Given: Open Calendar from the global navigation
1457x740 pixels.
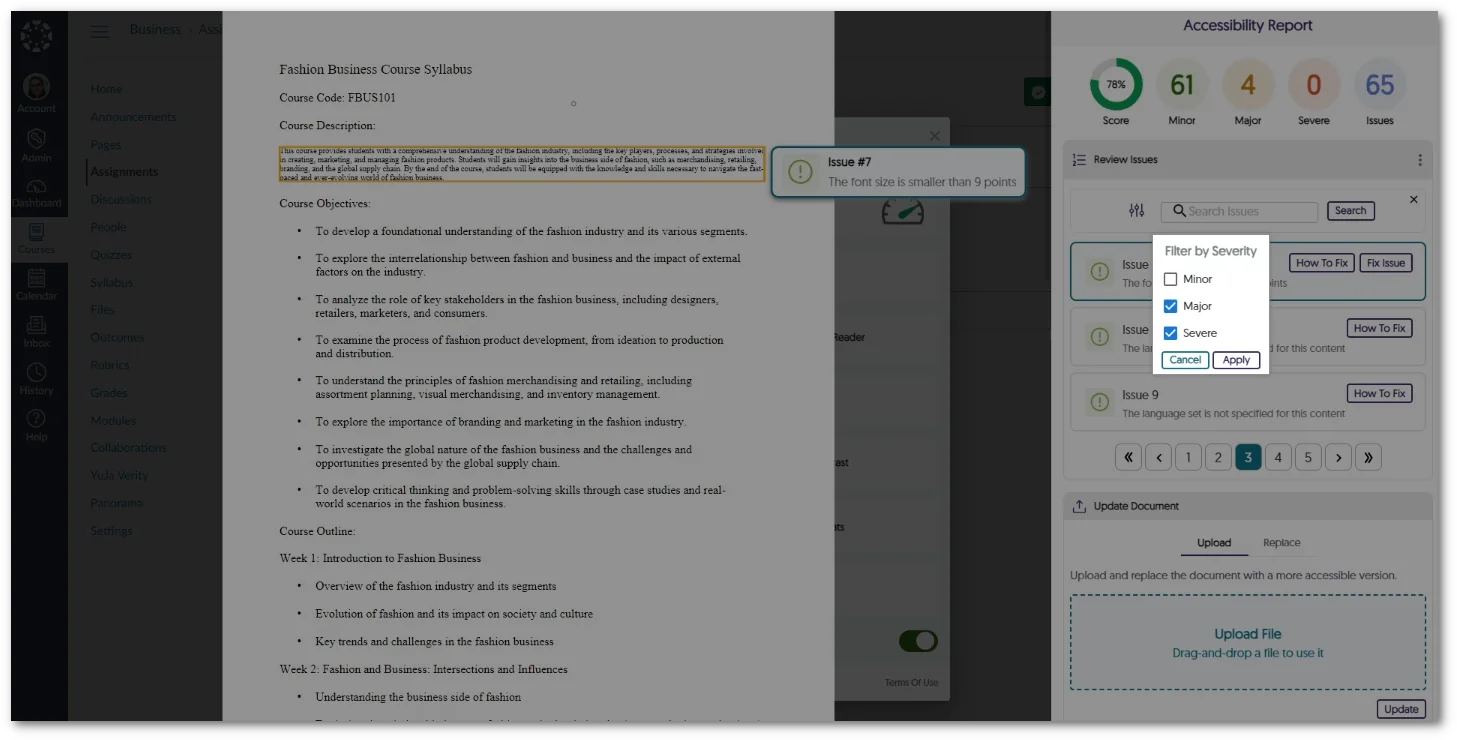Looking at the screenshot, I should click(37, 278).
